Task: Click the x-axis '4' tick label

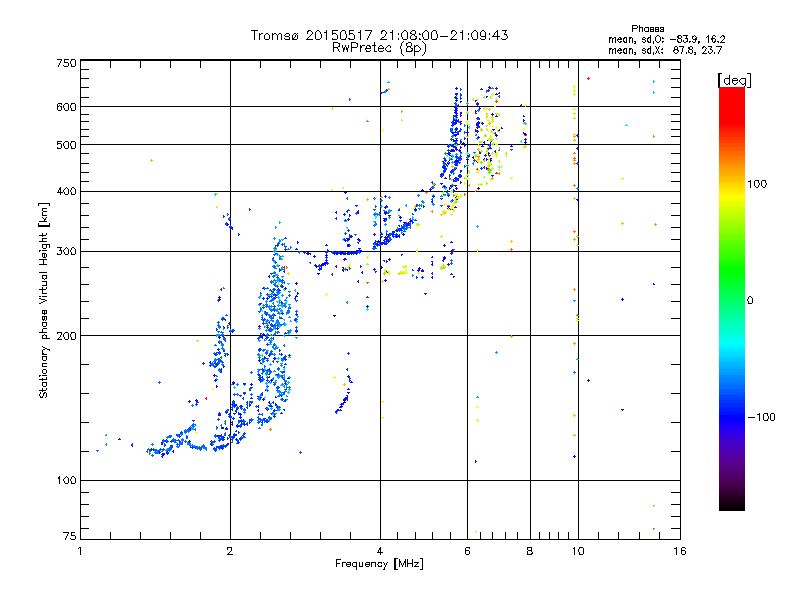Action: [380, 551]
